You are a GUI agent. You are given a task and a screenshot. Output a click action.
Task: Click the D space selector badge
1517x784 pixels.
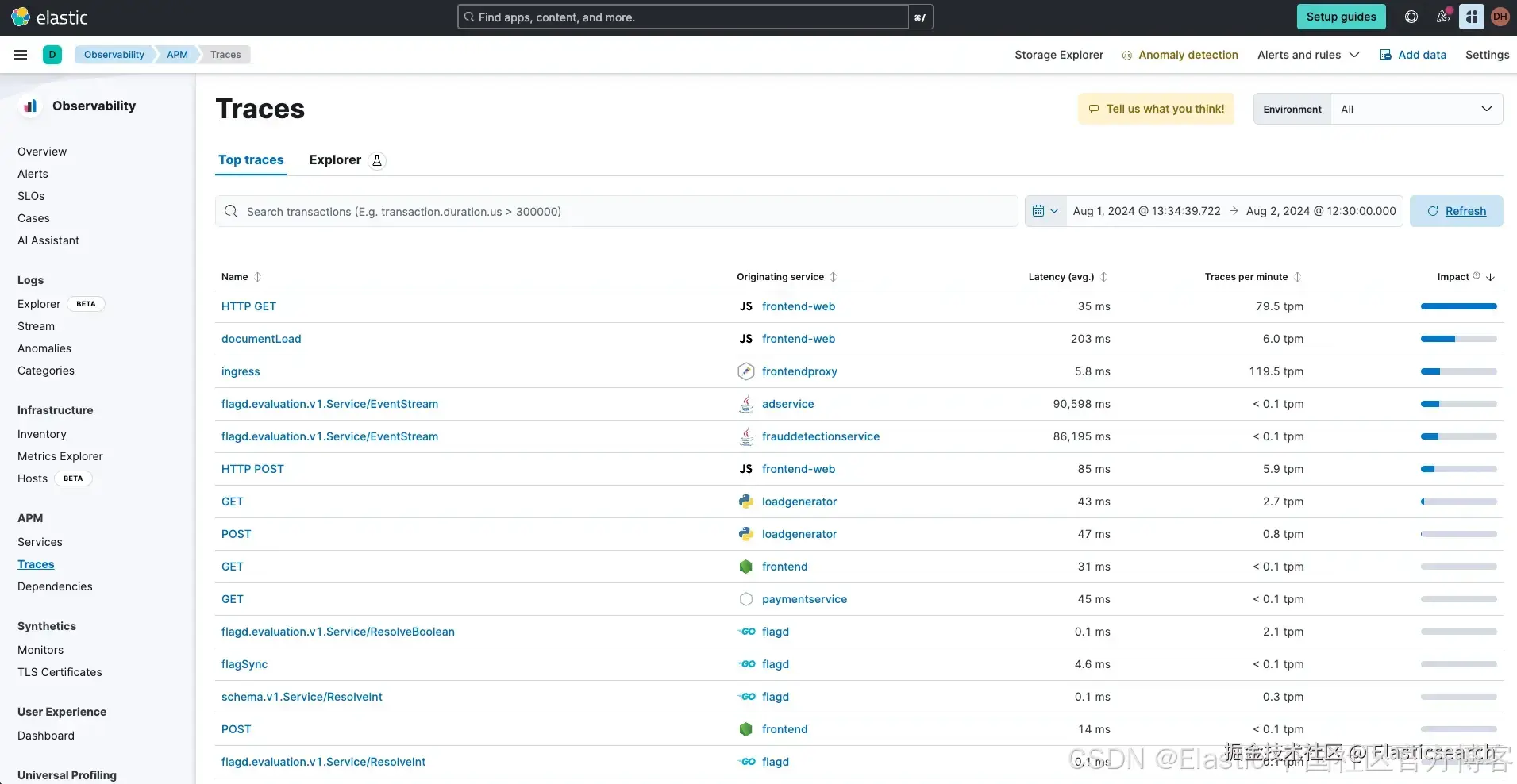click(52, 55)
